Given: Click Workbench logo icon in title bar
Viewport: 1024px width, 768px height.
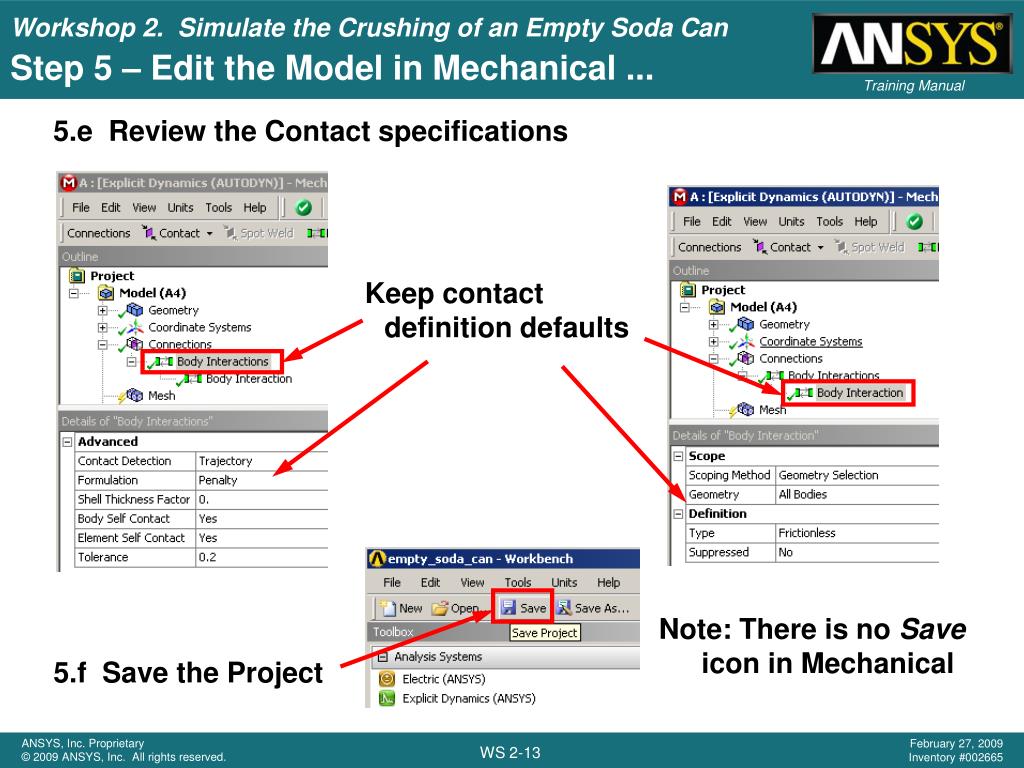Looking at the screenshot, I should (377, 559).
